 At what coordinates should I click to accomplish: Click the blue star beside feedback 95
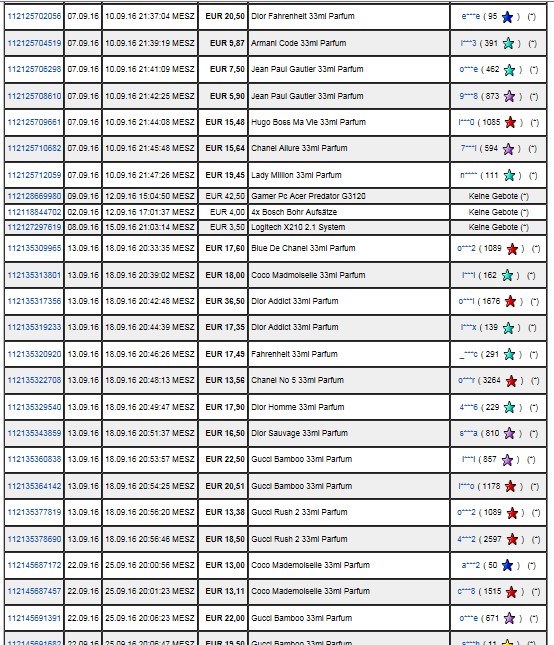click(x=508, y=17)
